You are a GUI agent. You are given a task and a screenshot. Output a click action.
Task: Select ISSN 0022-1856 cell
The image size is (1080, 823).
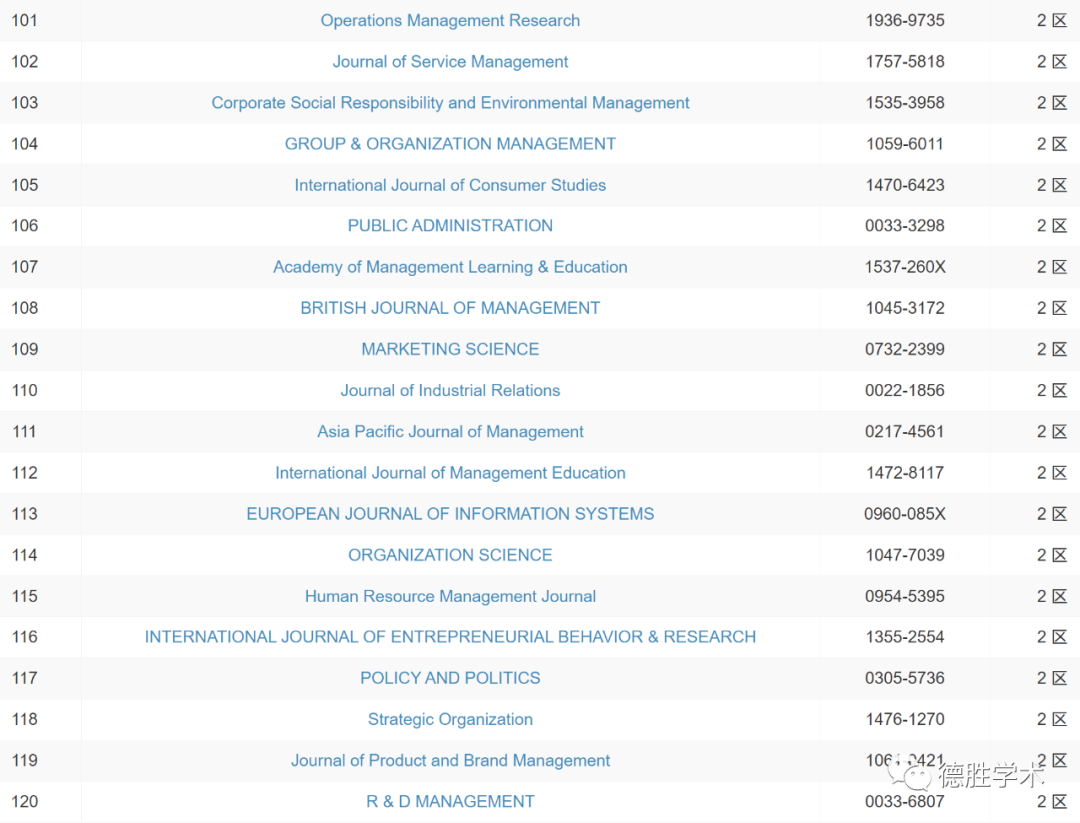(x=904, y=390)
